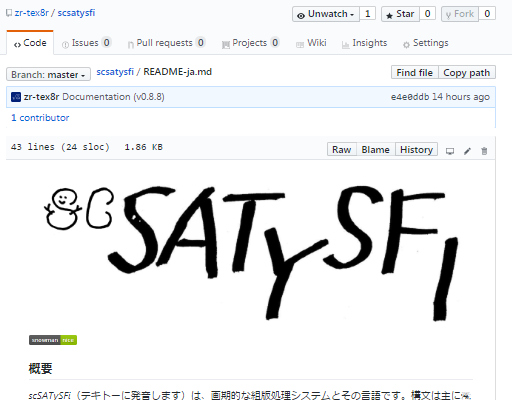
Task: Open the repository Settings tab
Action: (425, 43)
